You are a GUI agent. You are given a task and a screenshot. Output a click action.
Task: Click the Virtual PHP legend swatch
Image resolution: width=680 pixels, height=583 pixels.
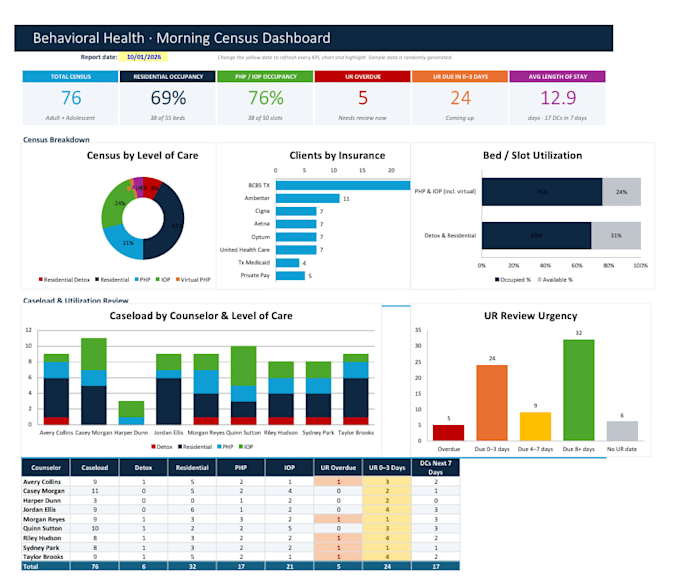[x=177, y=279]
